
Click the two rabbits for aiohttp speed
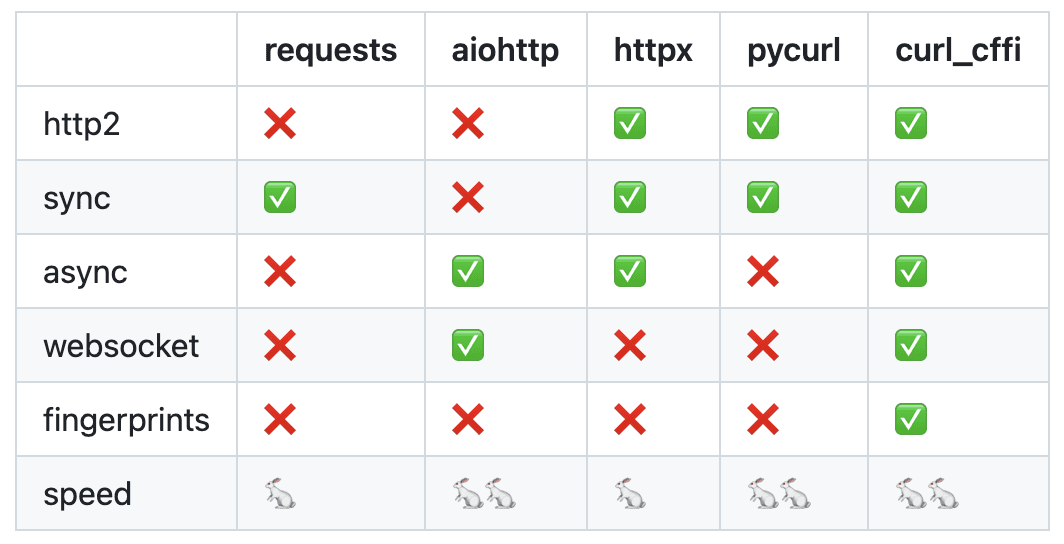(484, 494)
